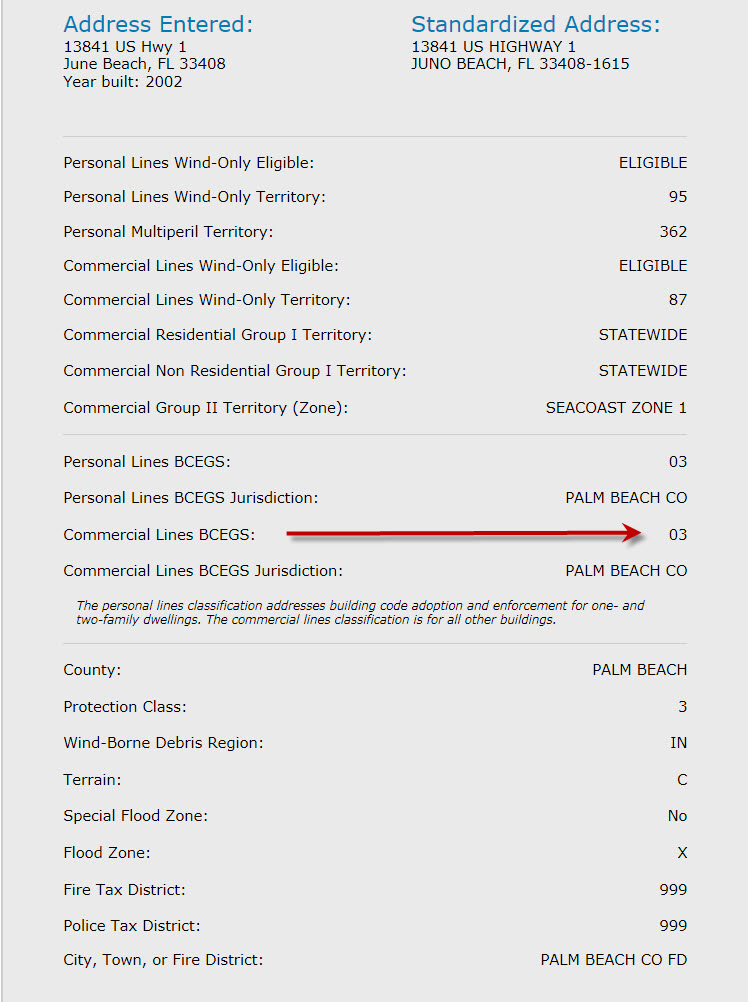Select the Personal Lines Wind-Only Territory value 95
Image resolution: width=748 pixels, height=1002 pixels.
(678, 197)
